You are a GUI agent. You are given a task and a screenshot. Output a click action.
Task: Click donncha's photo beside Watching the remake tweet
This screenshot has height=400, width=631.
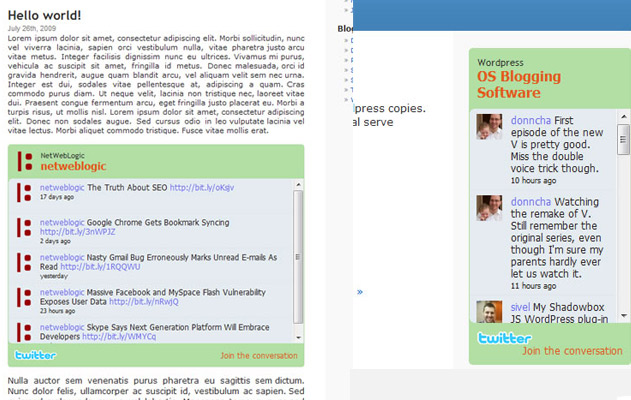tap(489, 208)
